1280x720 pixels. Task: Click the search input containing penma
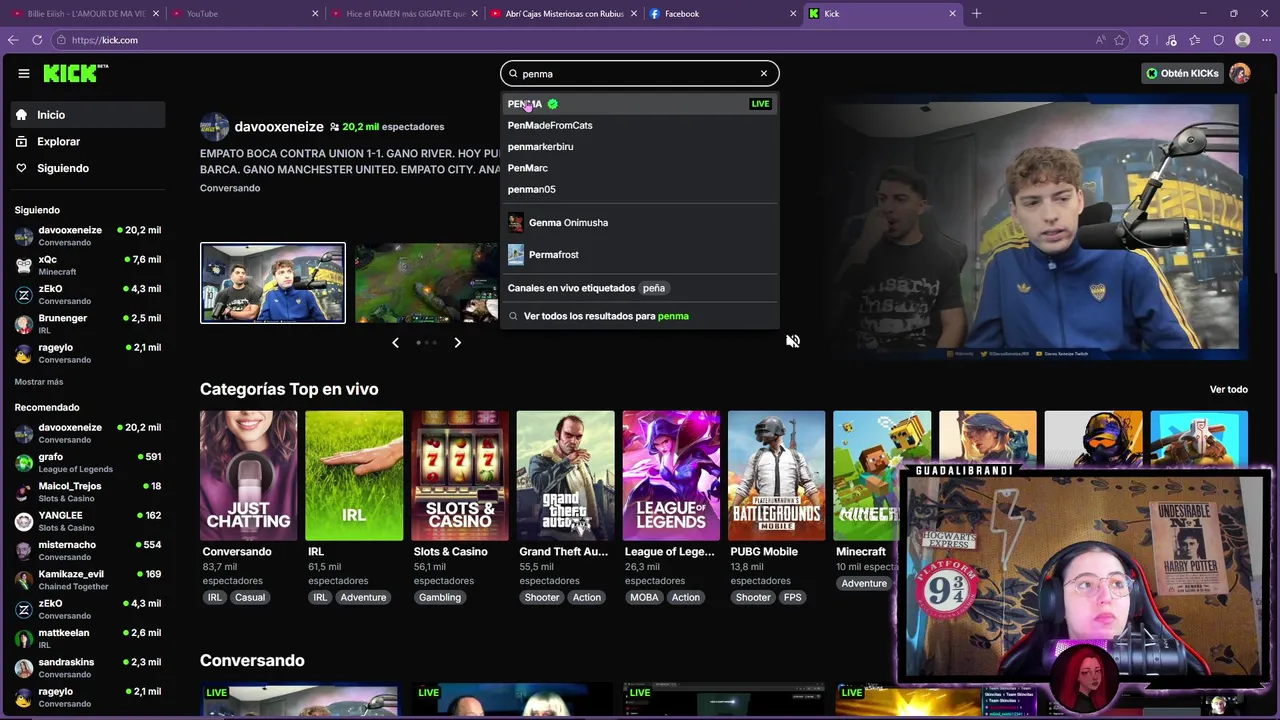coord(640,73)
